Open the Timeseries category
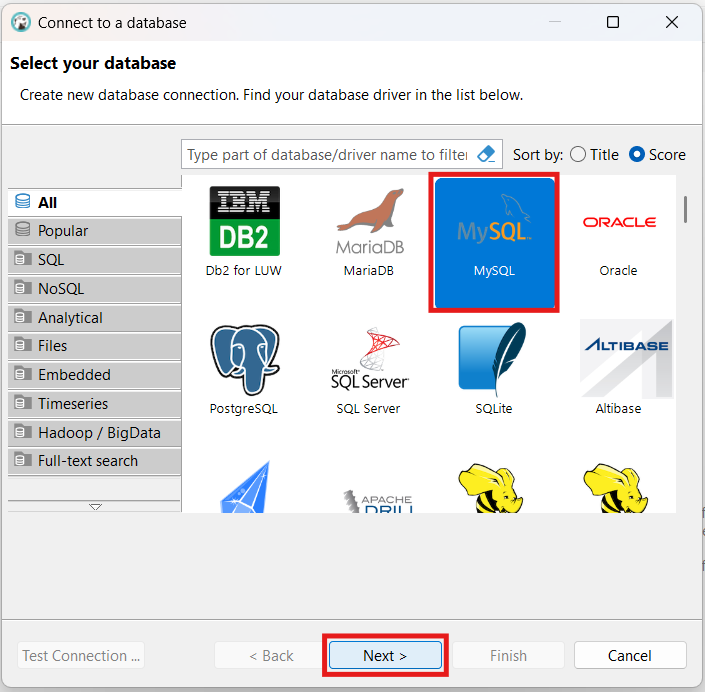 tap(95, 404)
